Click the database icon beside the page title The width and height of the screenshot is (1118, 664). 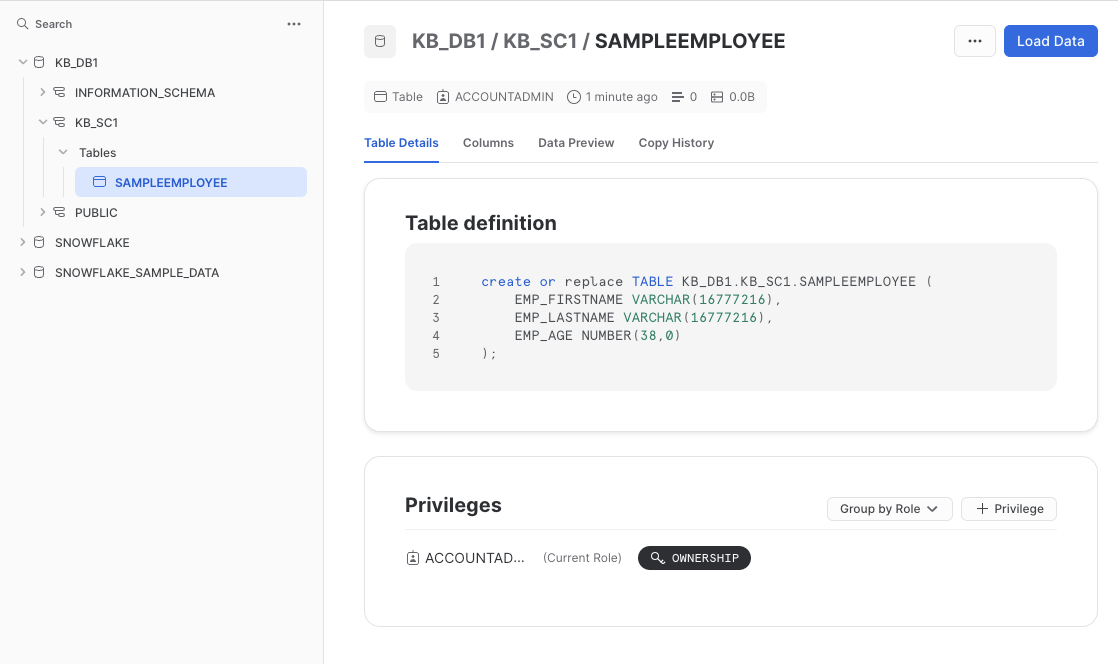pyautogui.click(x=380, y=41)
